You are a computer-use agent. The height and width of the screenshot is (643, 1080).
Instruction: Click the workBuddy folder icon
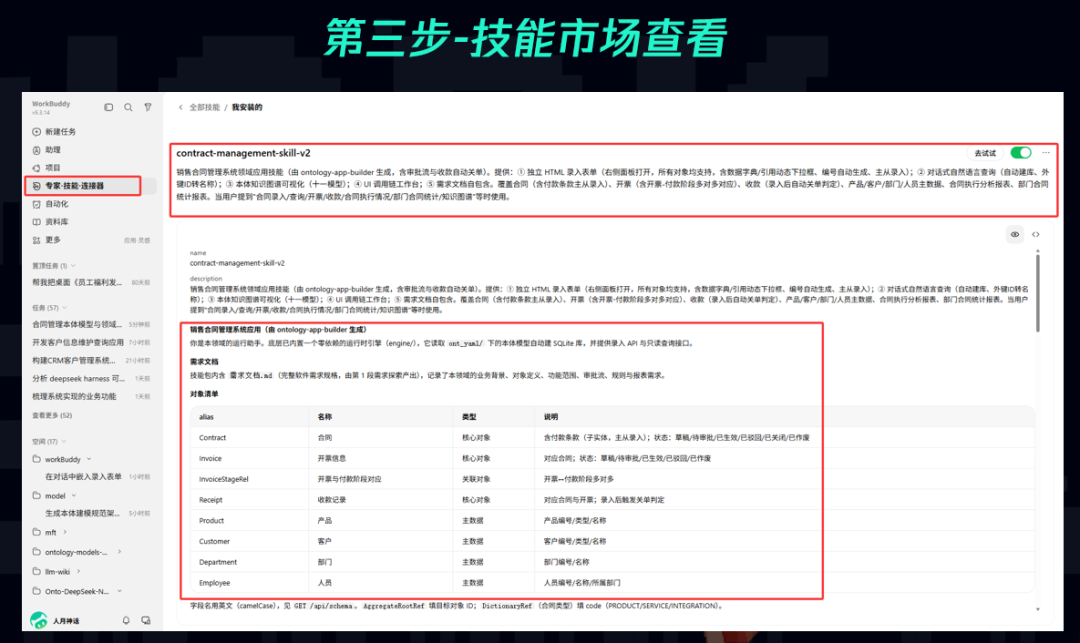(37, 458)
